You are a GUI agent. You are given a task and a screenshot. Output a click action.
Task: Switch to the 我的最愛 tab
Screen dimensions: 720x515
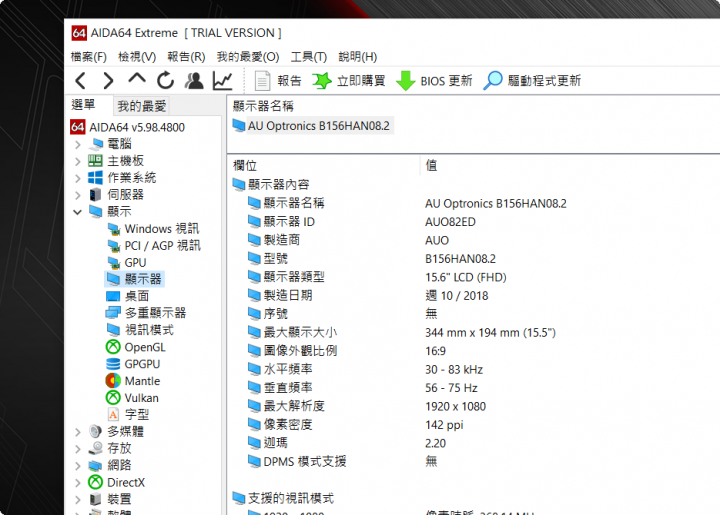141,106
